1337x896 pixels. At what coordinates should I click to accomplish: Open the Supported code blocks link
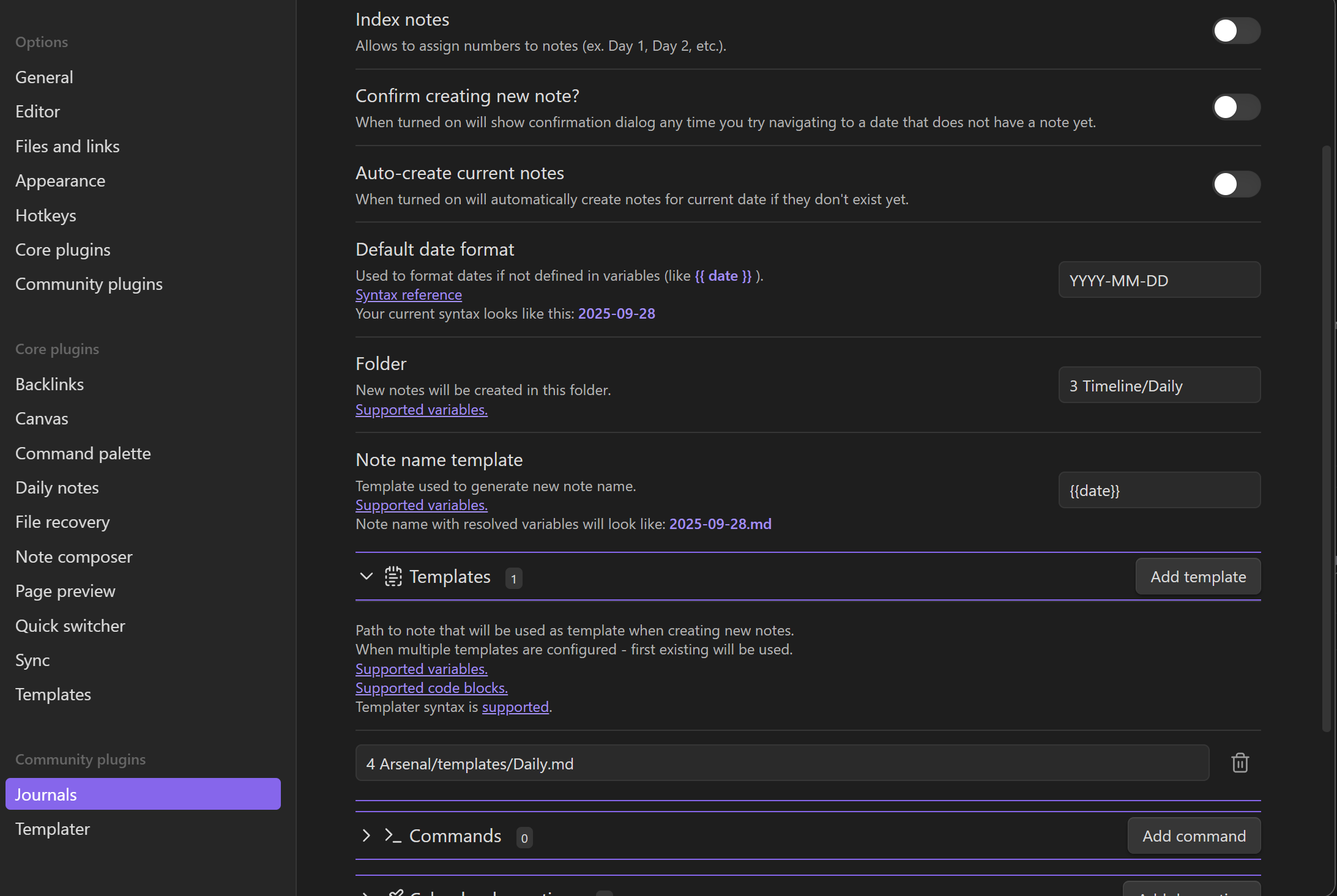(x=431, y=688)
